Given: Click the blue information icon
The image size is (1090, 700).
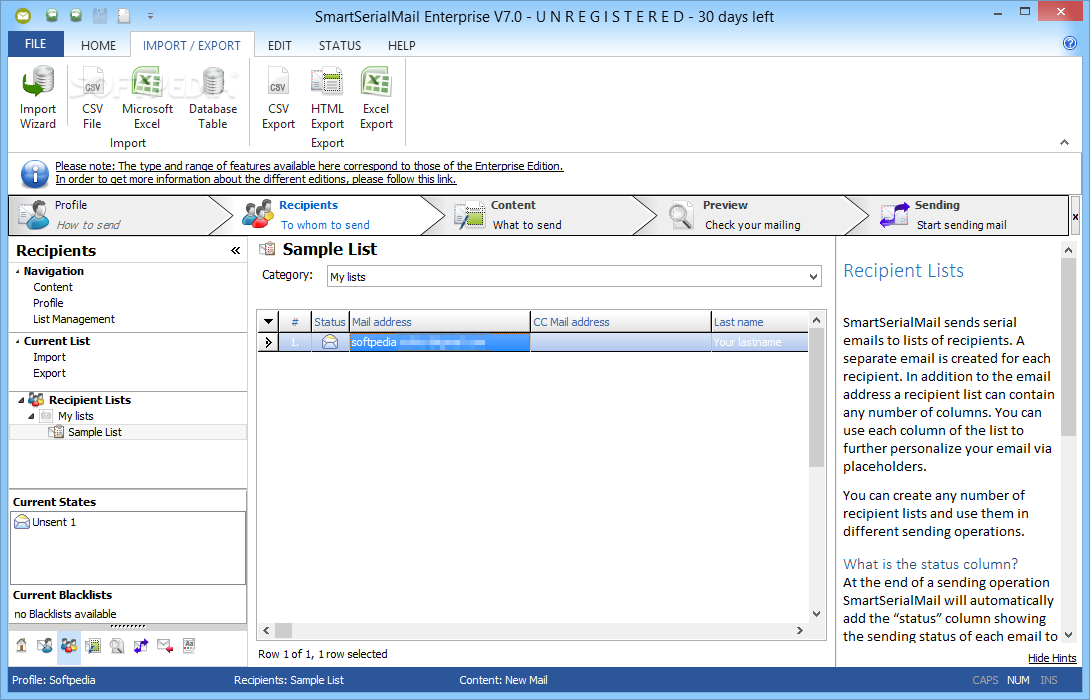Looking at the screenshot, I should click(x=34, y=173).
